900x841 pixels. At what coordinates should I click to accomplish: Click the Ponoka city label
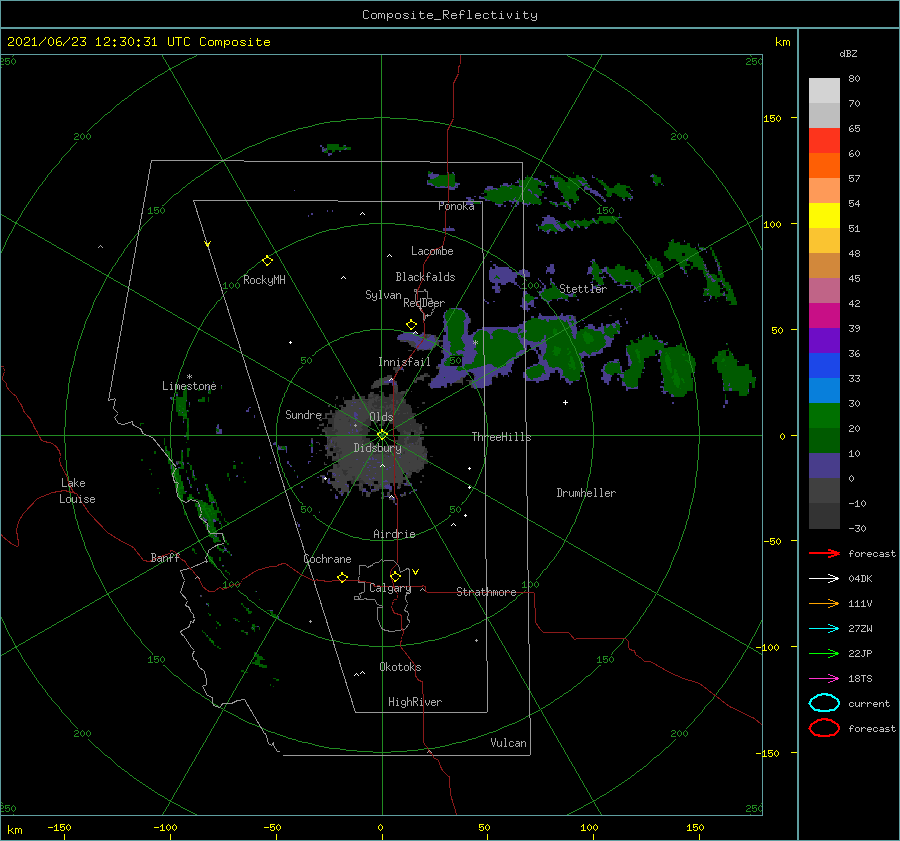(x=456, y=206)
